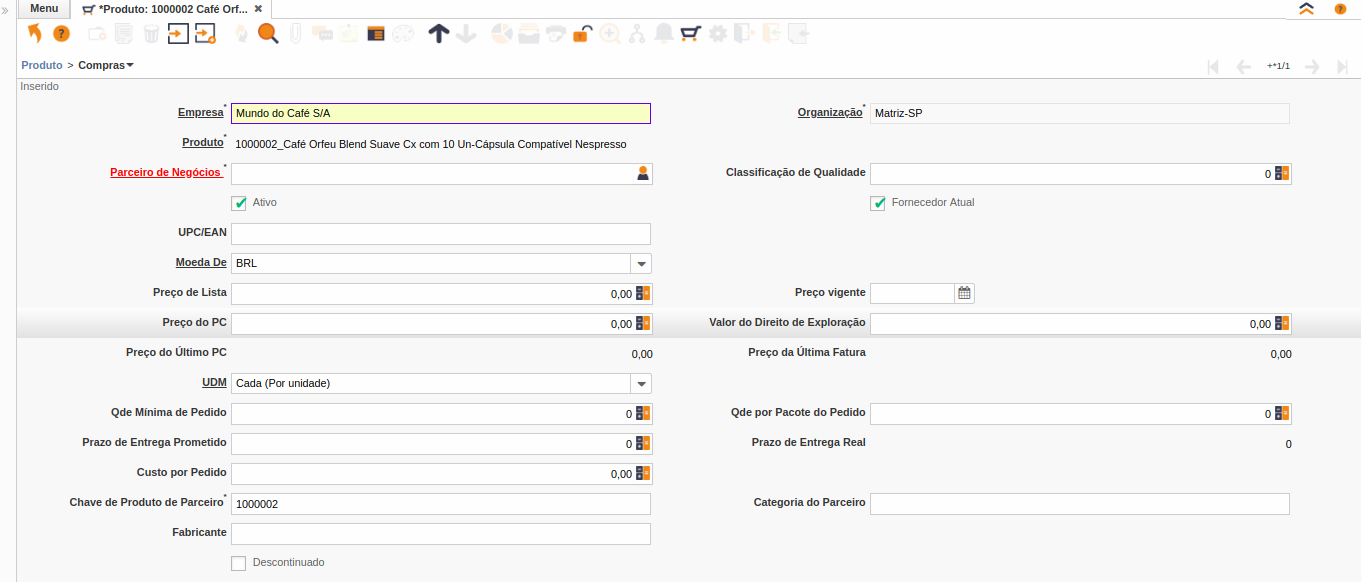This screenshot has width=1362, height=582.
Task: Open calculator for Preço do PC
Action: point(643,324)
